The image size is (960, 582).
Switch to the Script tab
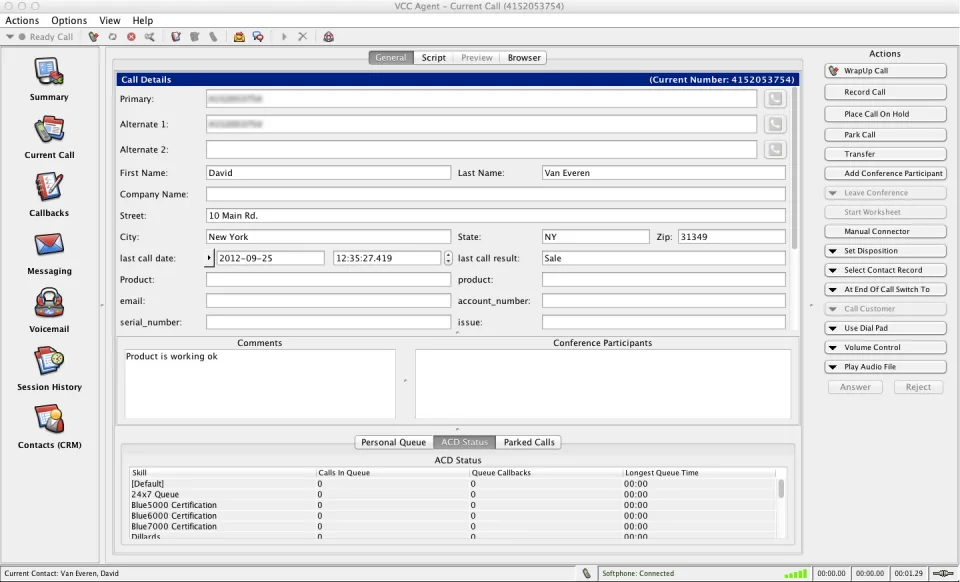click(x=433, y=58)
